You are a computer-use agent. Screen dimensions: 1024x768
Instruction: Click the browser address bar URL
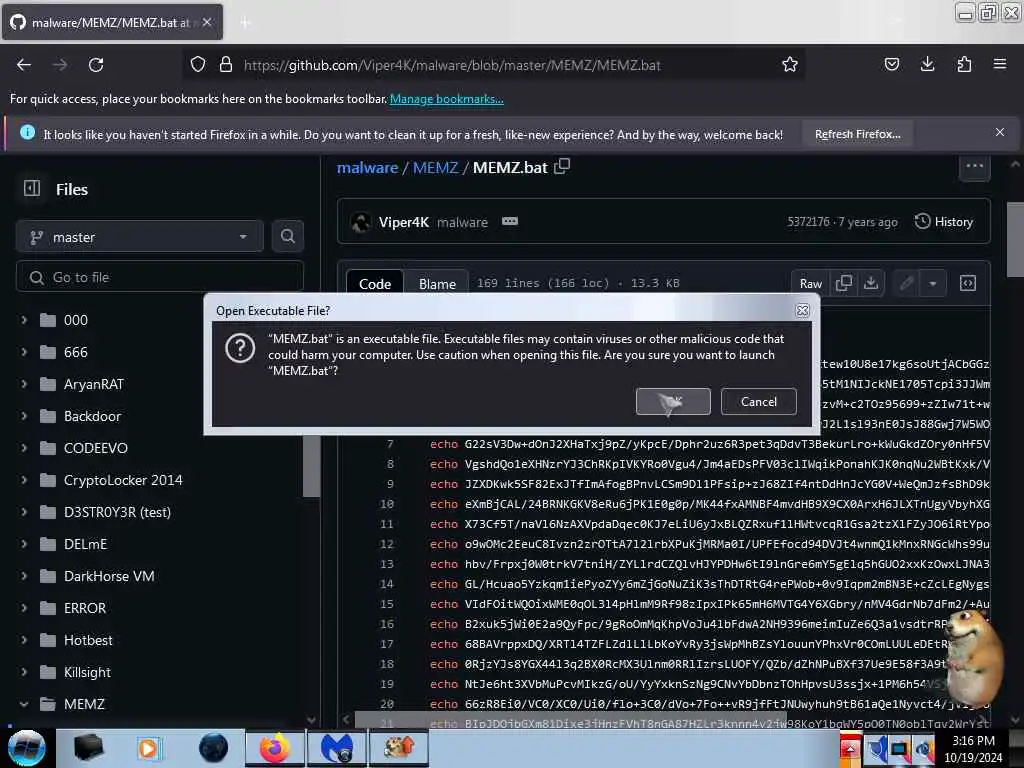click(x=452, y=65)
